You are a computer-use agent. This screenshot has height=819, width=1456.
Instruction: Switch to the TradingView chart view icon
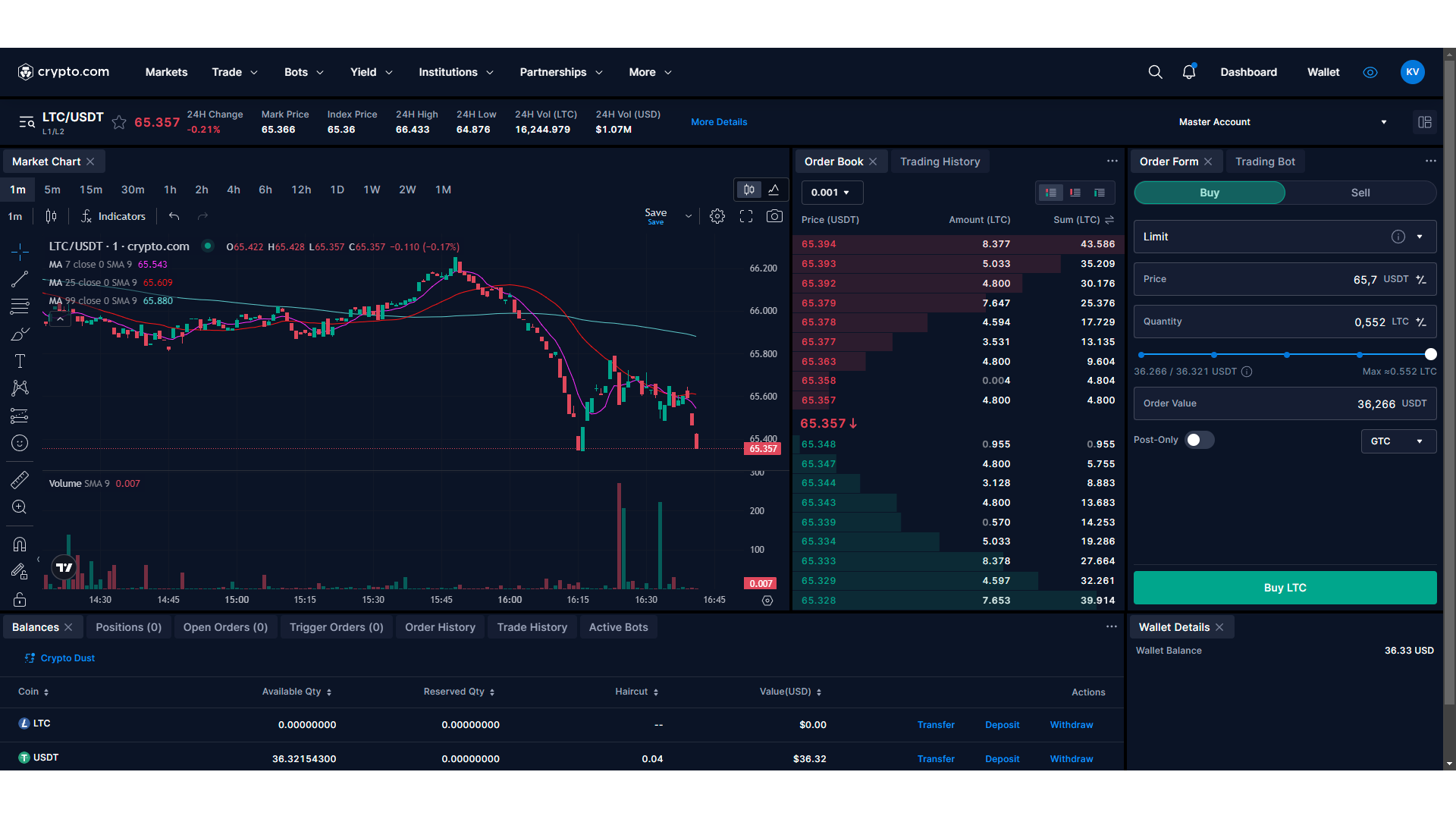749,190
